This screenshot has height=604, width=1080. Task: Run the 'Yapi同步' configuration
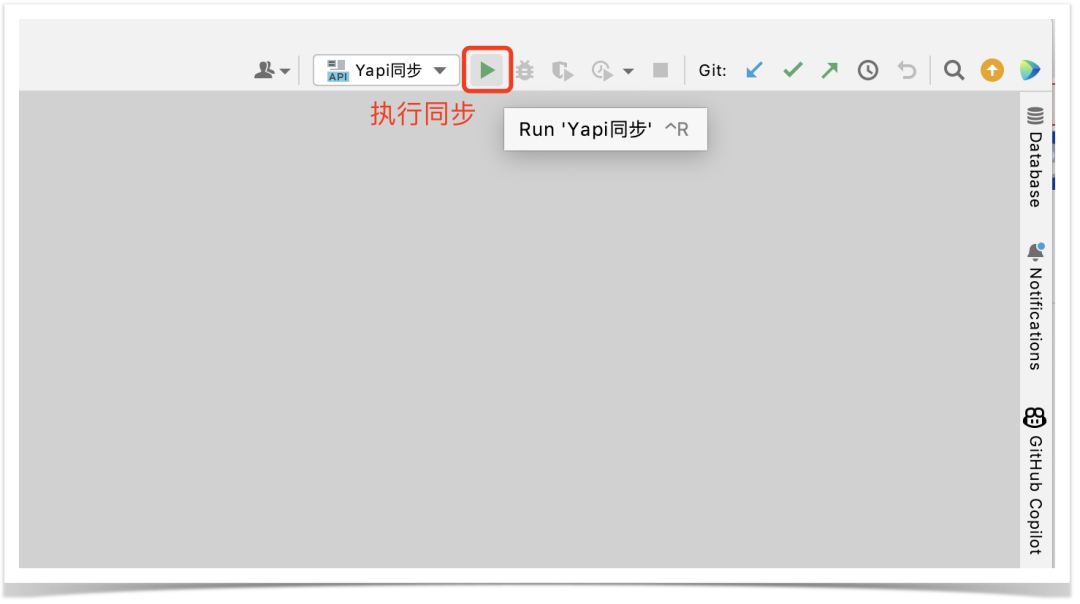pyautogui.click(x=487, y=70)
